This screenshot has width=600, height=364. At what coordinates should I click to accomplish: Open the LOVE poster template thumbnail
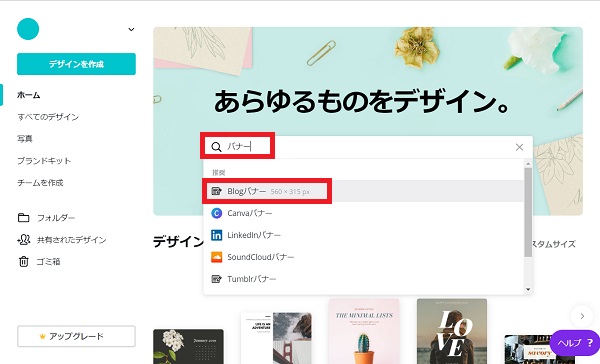452,331
